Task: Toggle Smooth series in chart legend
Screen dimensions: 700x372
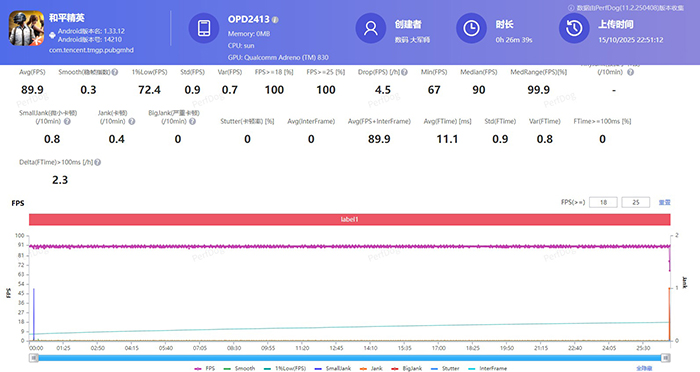Action: click(239, 368)
